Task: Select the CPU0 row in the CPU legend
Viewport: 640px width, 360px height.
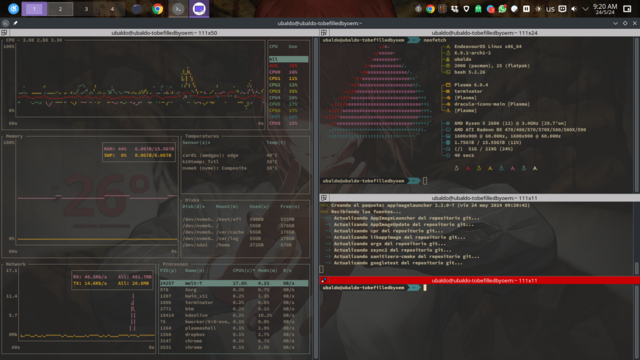Action: (288, 72)
